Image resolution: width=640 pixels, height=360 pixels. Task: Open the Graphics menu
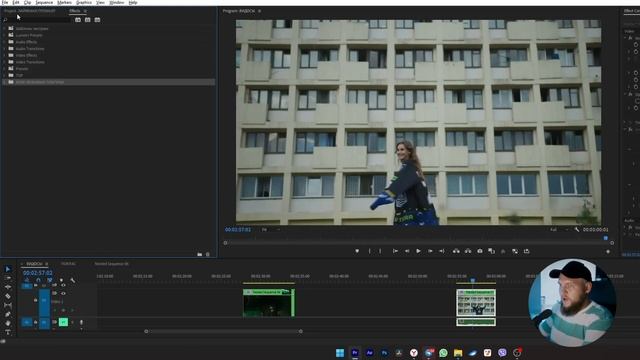point(84,2)
